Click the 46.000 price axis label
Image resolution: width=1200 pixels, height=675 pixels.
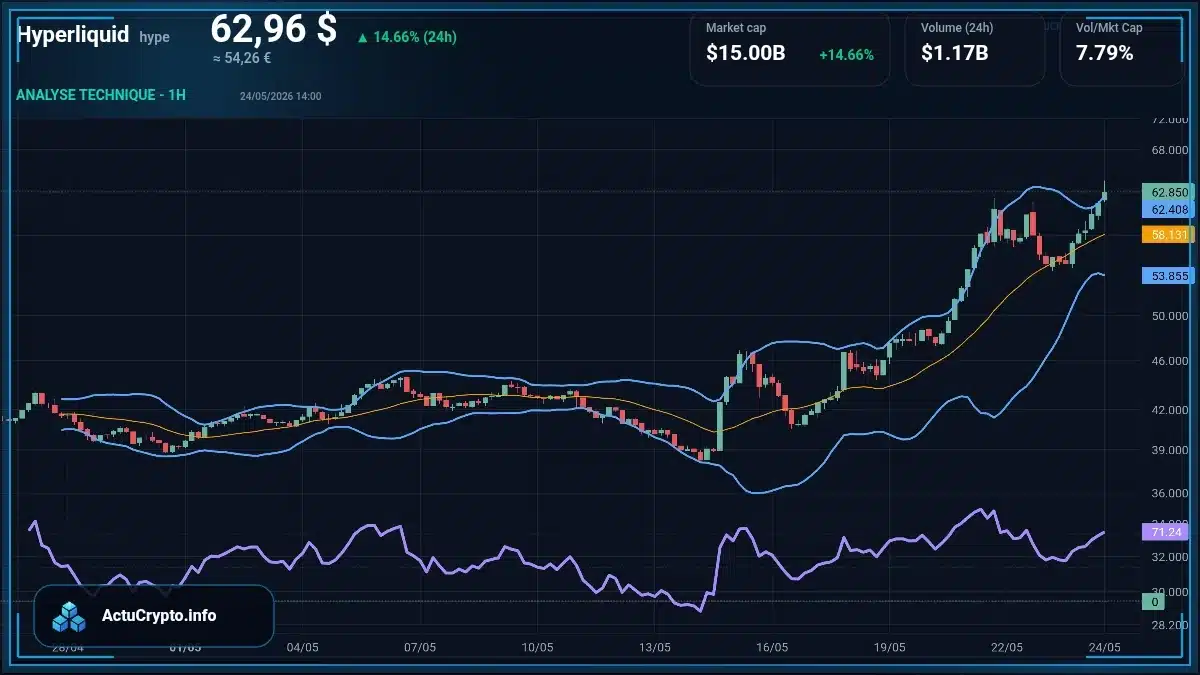click(1169, 360)
